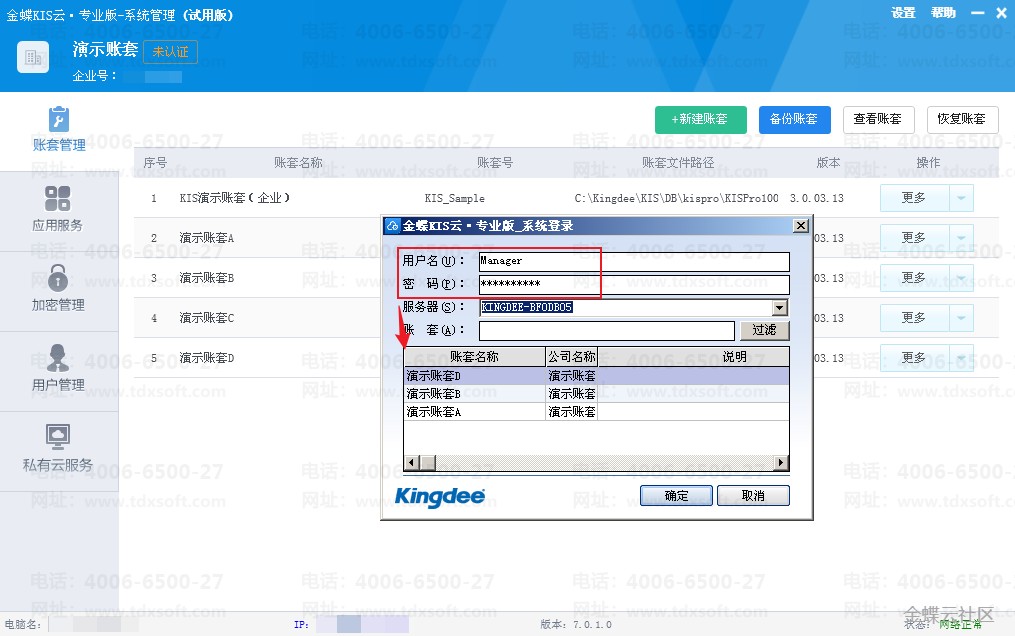This screenshot has height=636, width=1015.
Task: Click the 查看账套 button
Action: point(878,120)
